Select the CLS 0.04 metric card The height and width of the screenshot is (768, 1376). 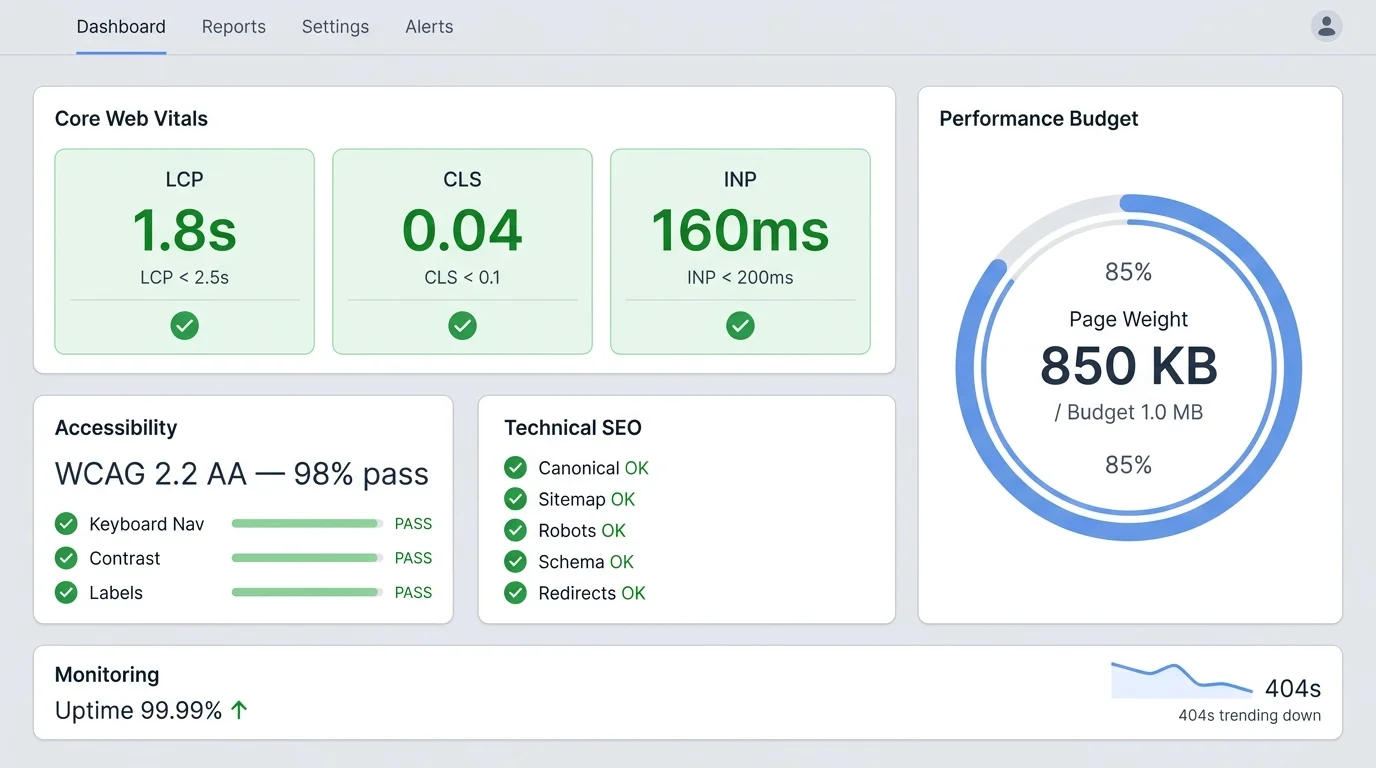click(462, 252)
